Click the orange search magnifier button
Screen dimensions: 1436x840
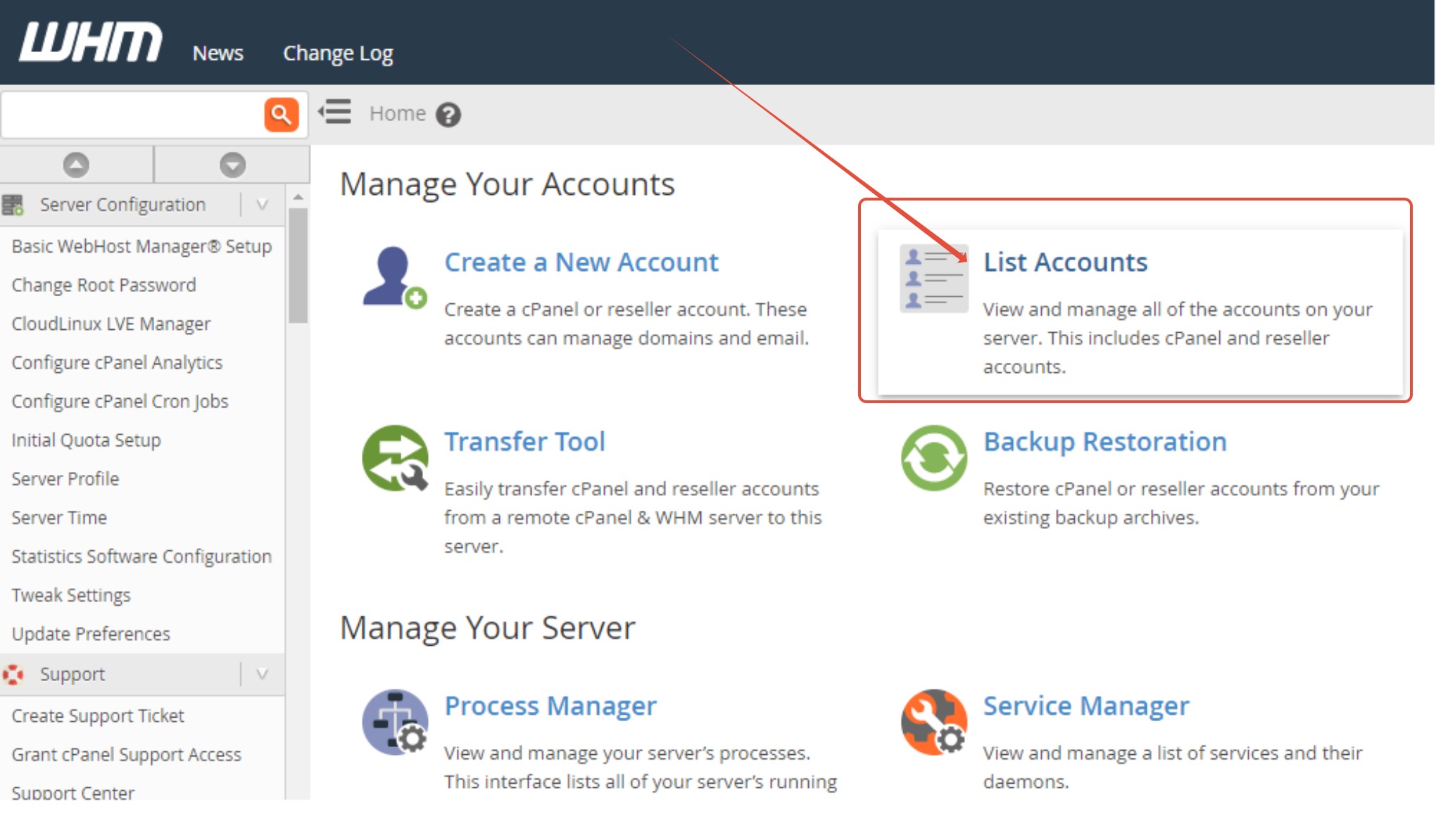(x=281, y=114)
